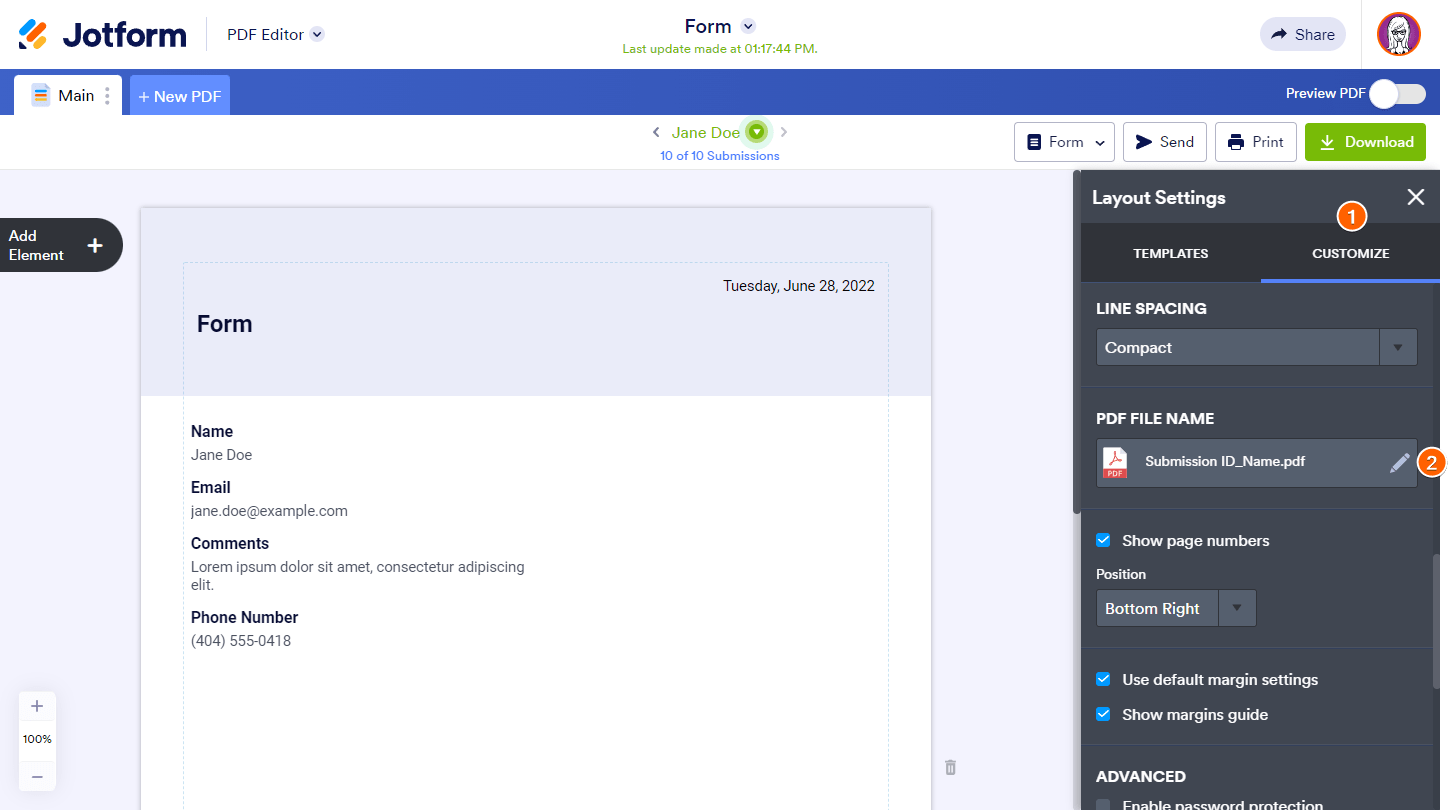The height and width of the screenshot is (810, 1448).
Task: Click the + New PDF tab
Action: 180,96
